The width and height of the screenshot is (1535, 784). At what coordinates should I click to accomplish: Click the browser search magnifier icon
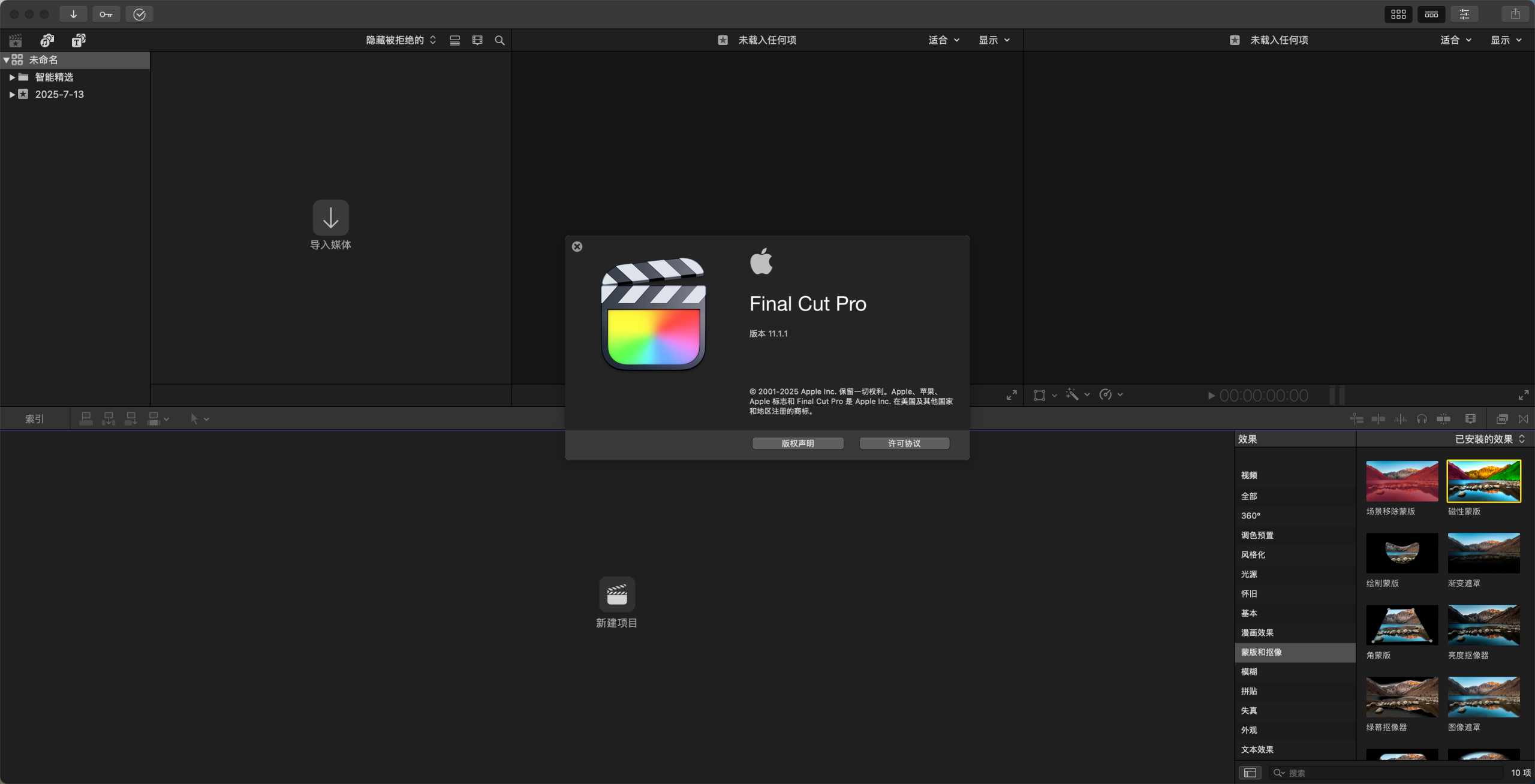pos(499,40)
